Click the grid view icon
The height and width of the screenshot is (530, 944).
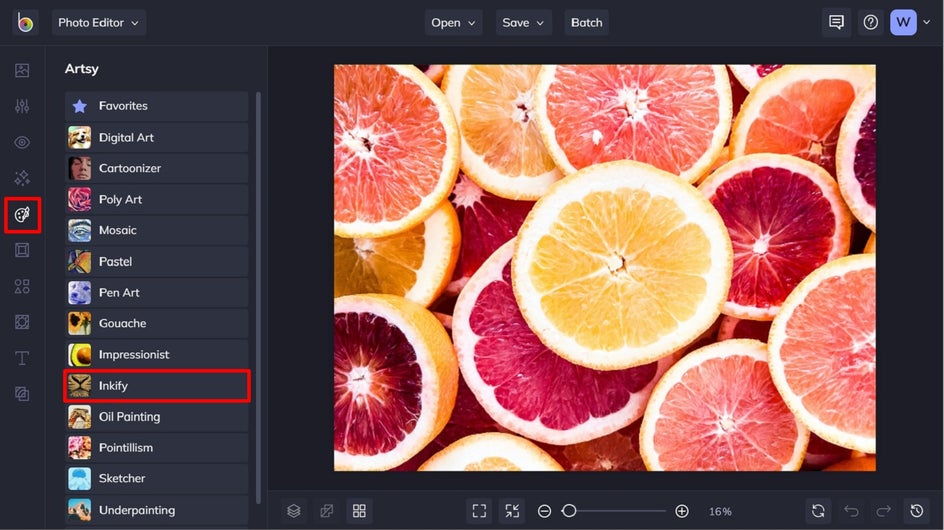(359, 511)
